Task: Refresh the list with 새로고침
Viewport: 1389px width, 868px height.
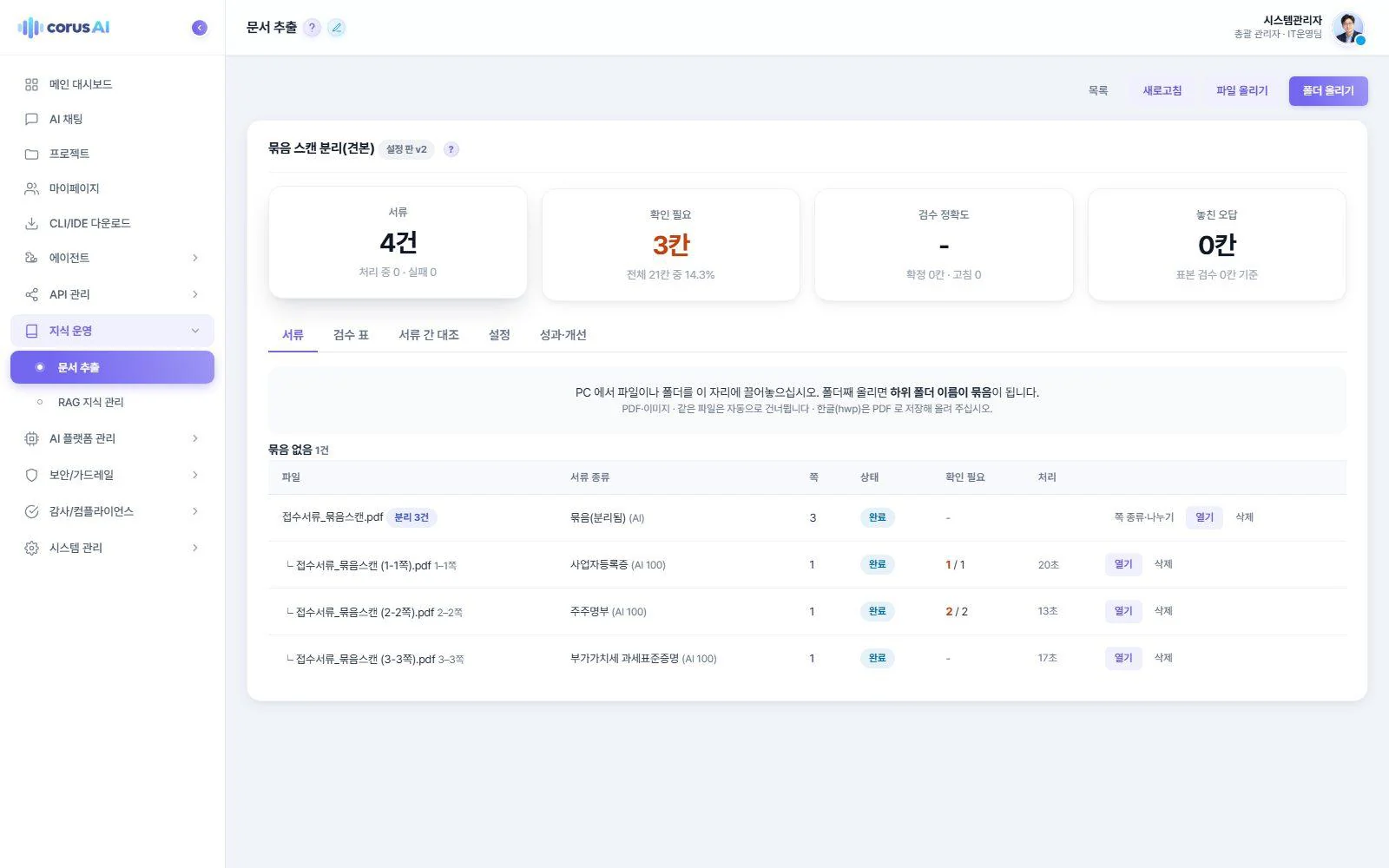Action: point(1162,91)
